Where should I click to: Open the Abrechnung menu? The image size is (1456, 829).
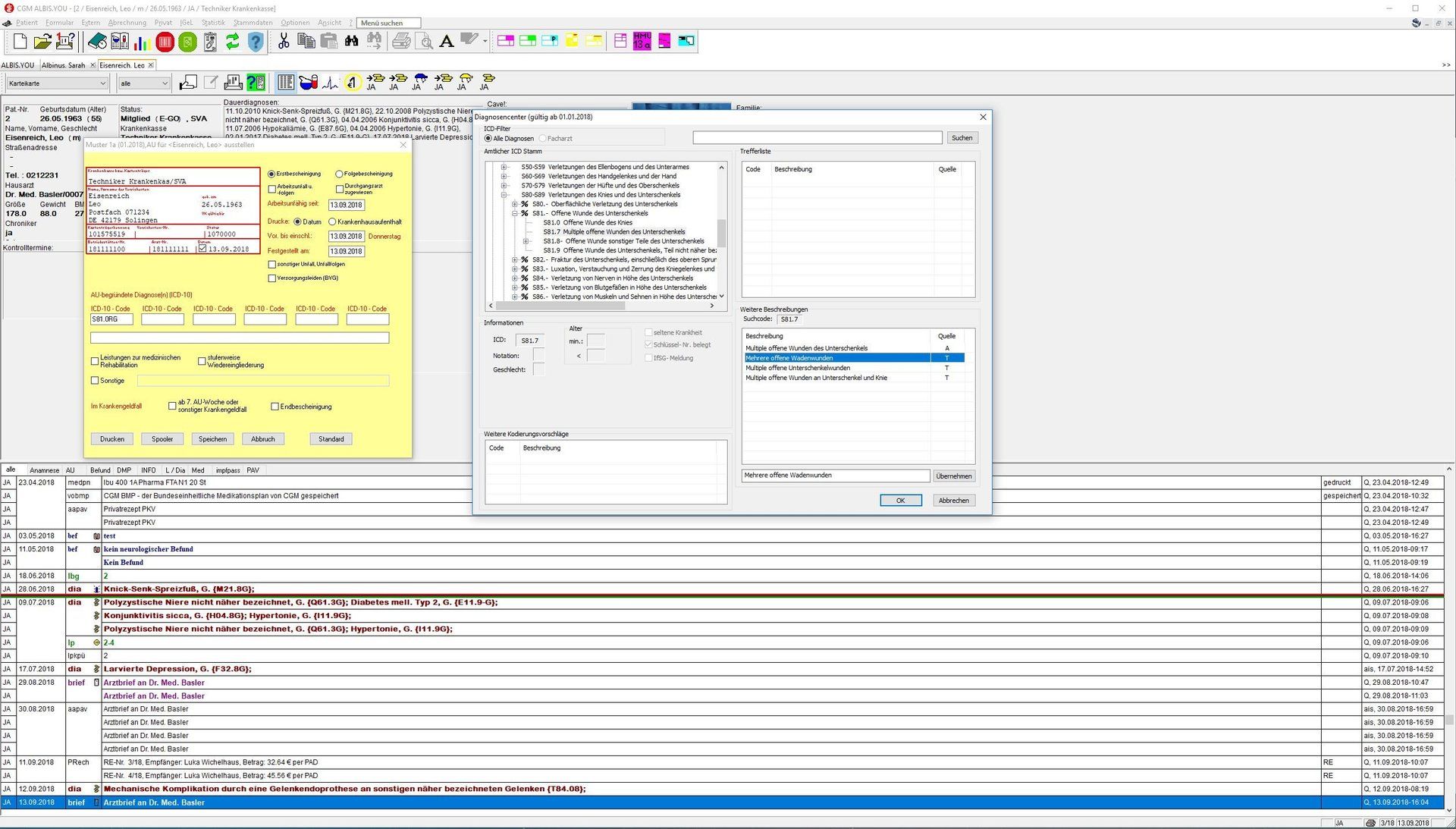click(127, 23)
